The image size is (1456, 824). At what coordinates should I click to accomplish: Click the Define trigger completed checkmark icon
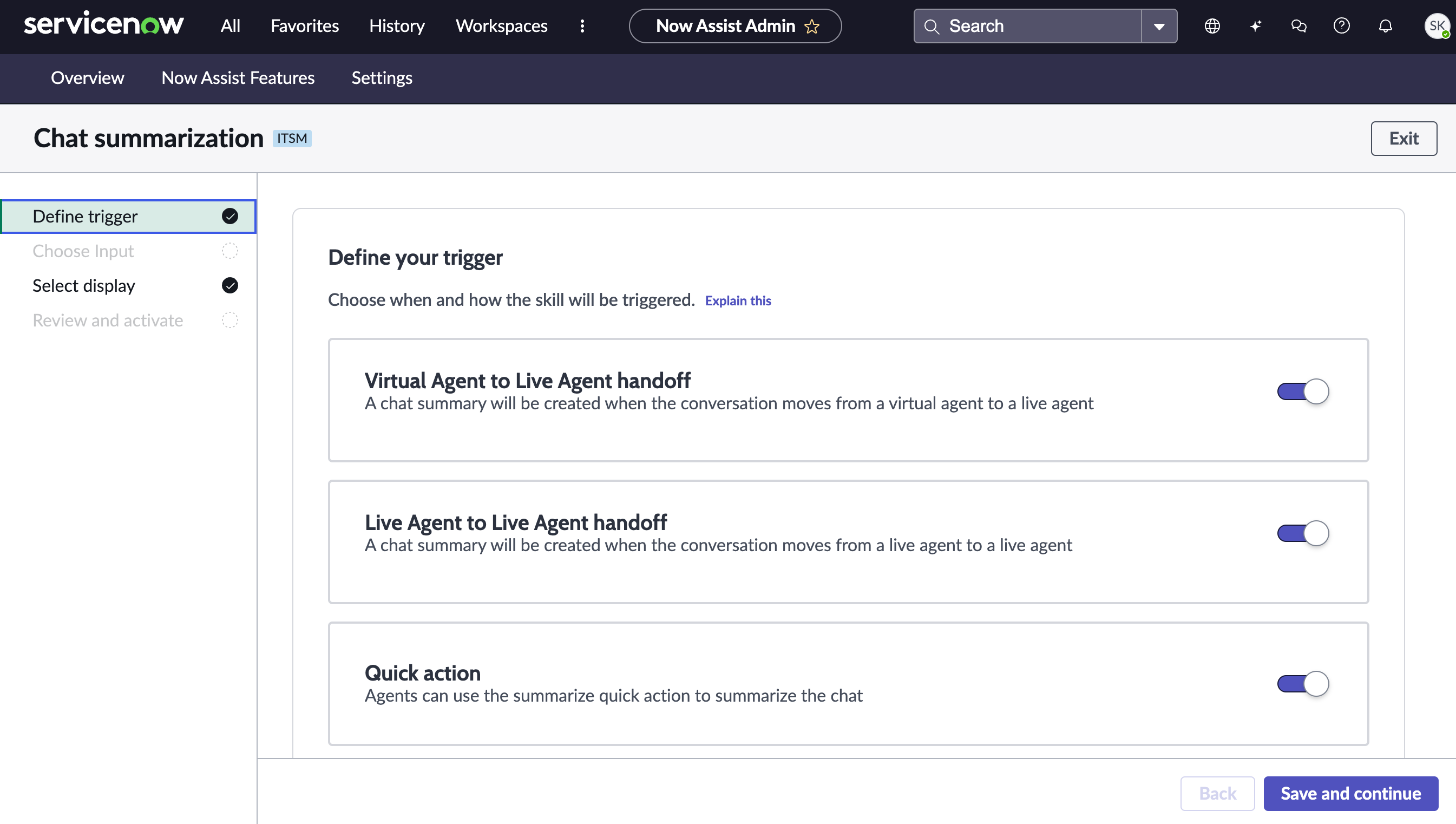click(x=229, y=216)
